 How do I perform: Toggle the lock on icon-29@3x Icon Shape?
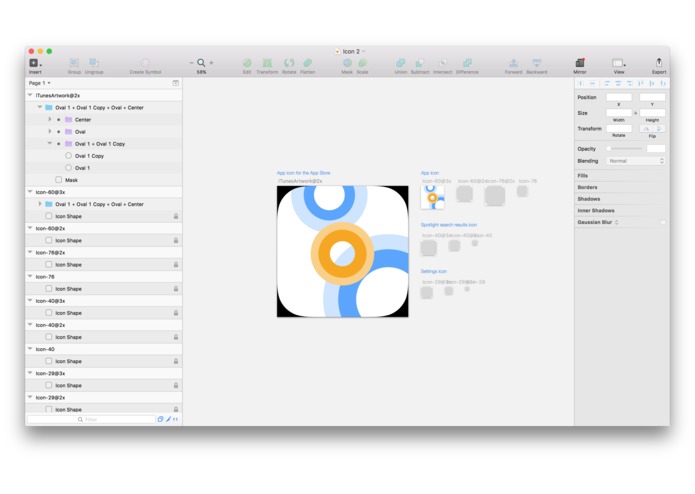pos(176,385)
